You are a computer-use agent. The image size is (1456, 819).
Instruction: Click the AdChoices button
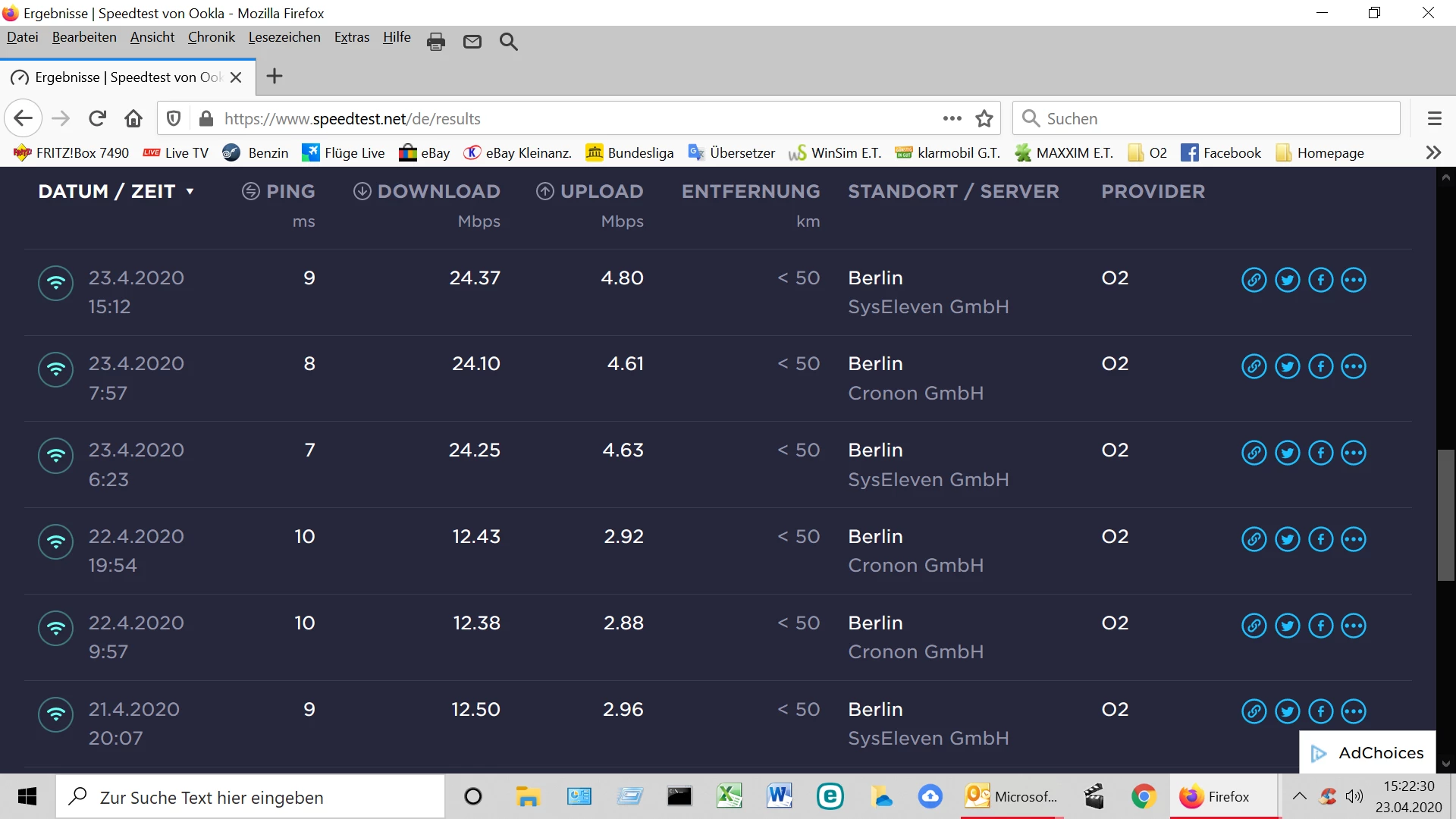1367,752
